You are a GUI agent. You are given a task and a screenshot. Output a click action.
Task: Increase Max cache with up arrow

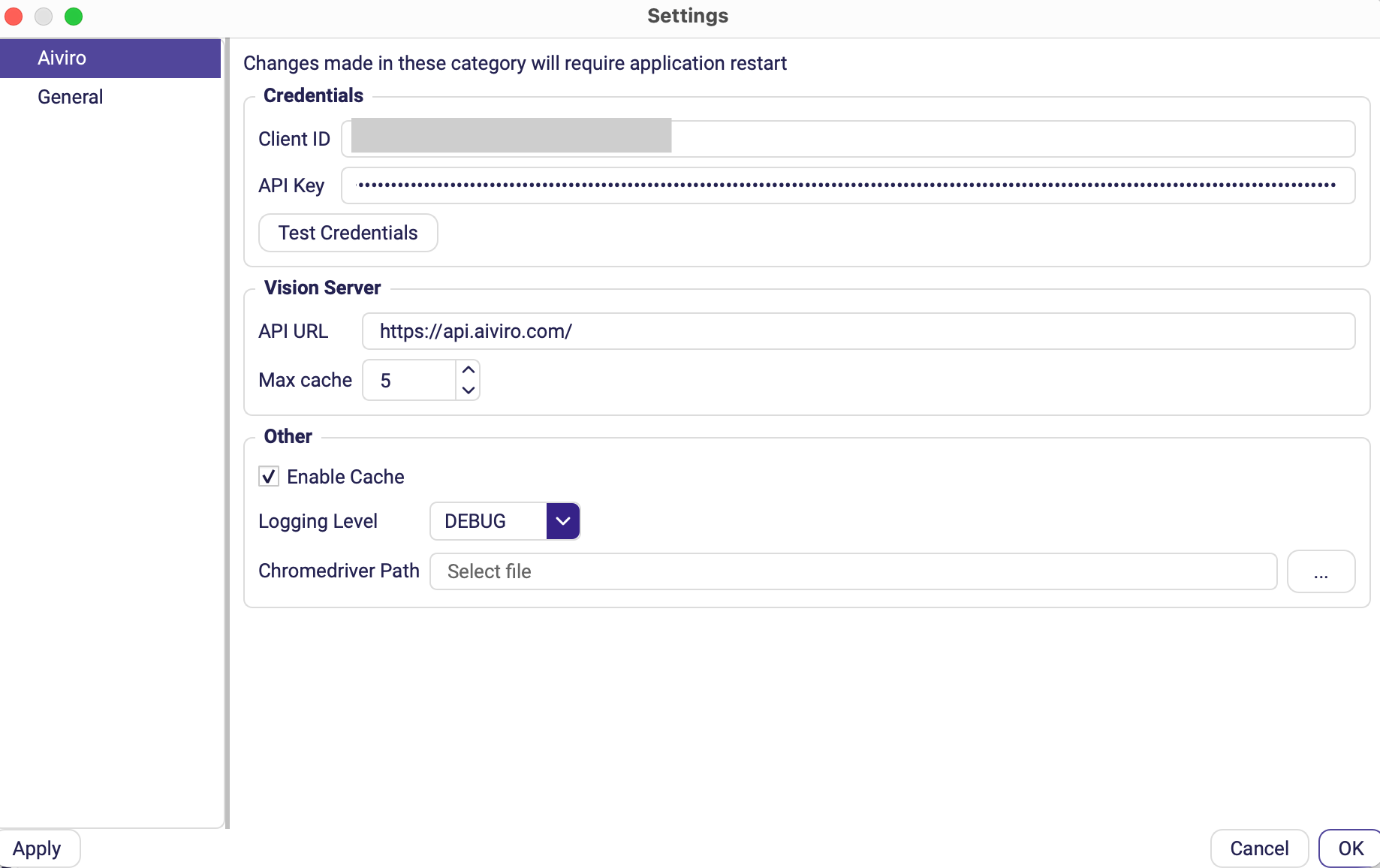pos(469,370)
